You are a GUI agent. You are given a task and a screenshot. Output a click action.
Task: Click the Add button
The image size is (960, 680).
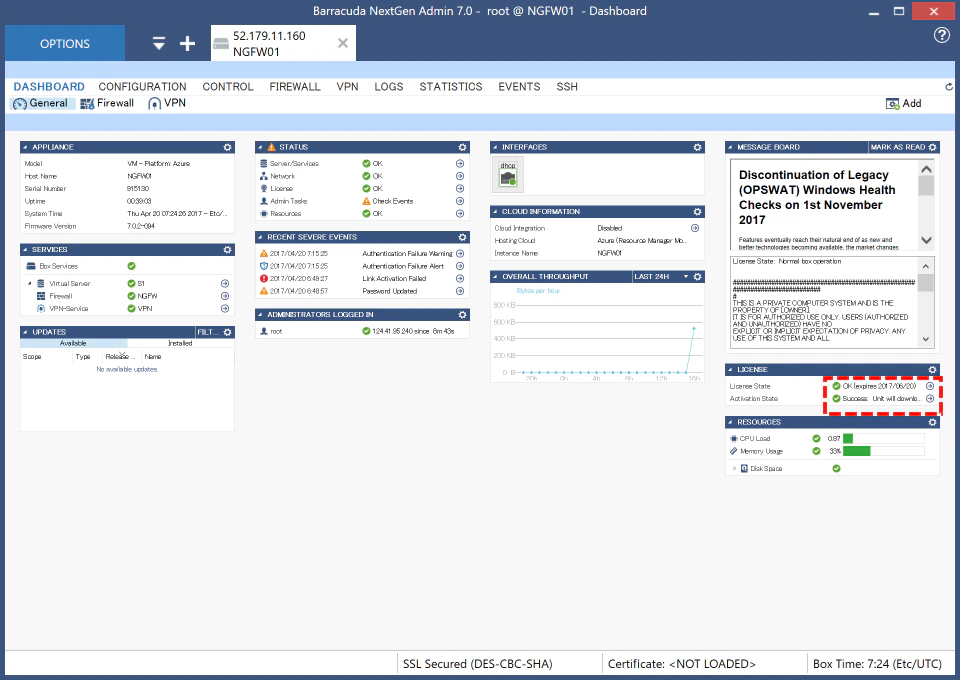click(904, 103)
